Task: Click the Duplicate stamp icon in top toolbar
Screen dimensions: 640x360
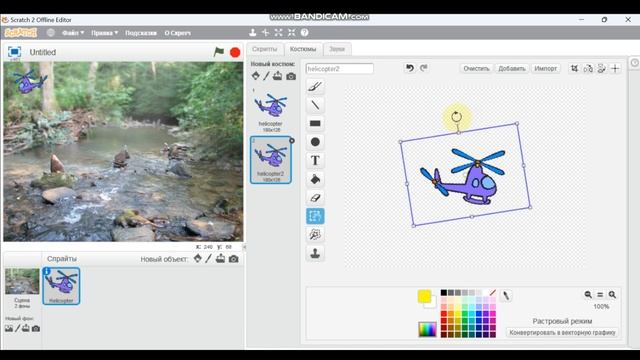Action: click(x=253, y=33)
